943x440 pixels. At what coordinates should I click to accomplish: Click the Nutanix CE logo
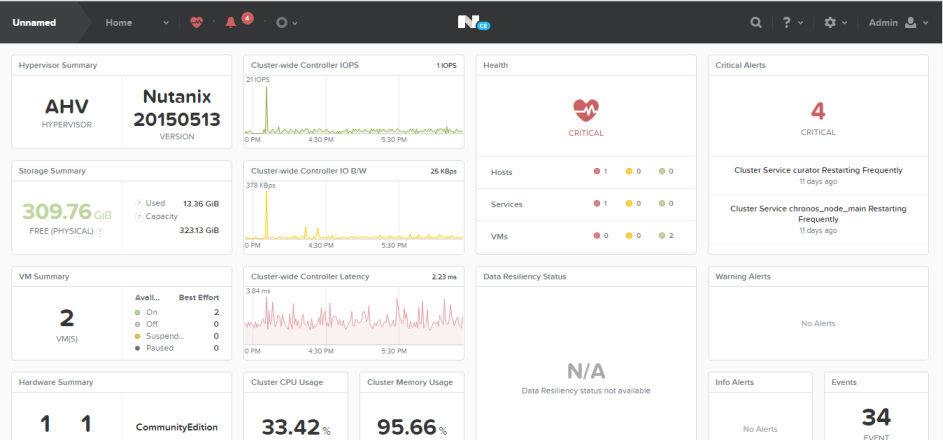[473, 22]
